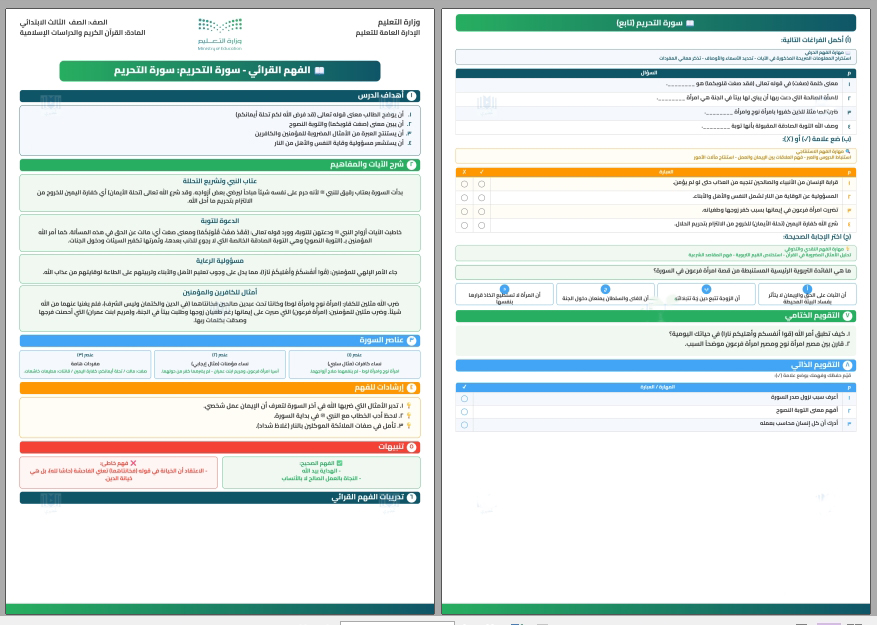Click the عنصر (1) card in عناصر السورة
The image size is (877, 625).
[355, 364]
